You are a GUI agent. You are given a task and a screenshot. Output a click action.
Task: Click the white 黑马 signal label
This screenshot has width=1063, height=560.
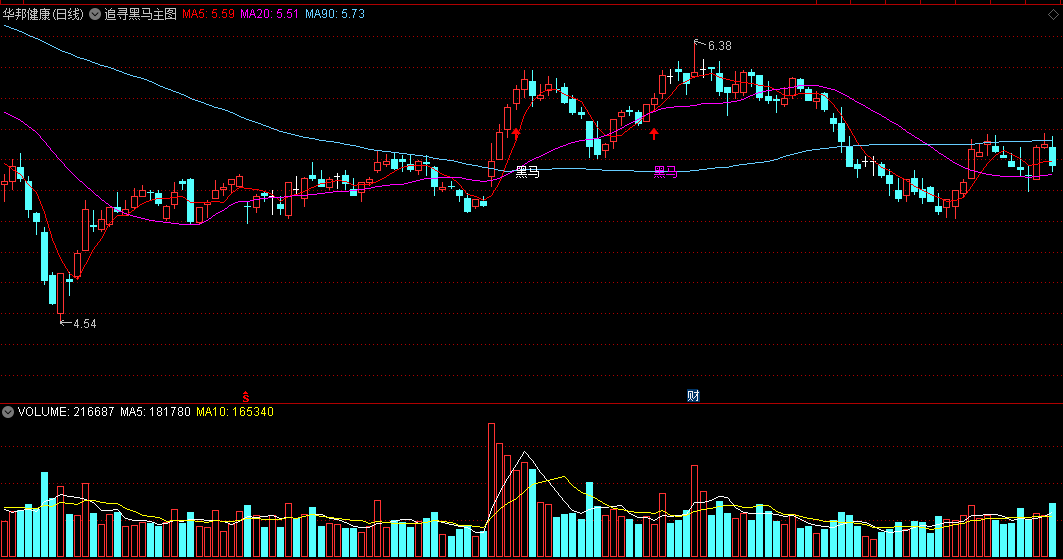click(527, 172)
